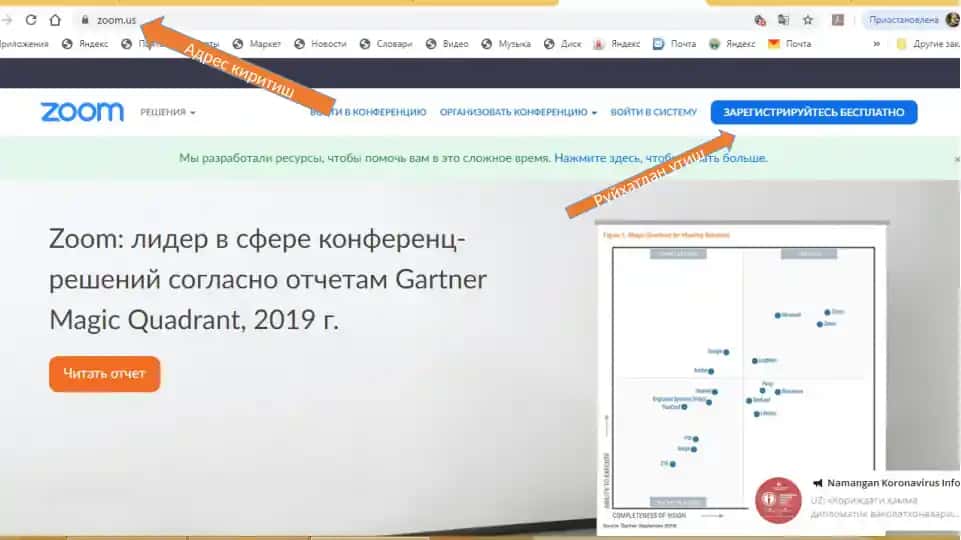Viewport: 961px width, 540px height.
Task: Open the Новости bookmark
Action: [x=320, y=44]
